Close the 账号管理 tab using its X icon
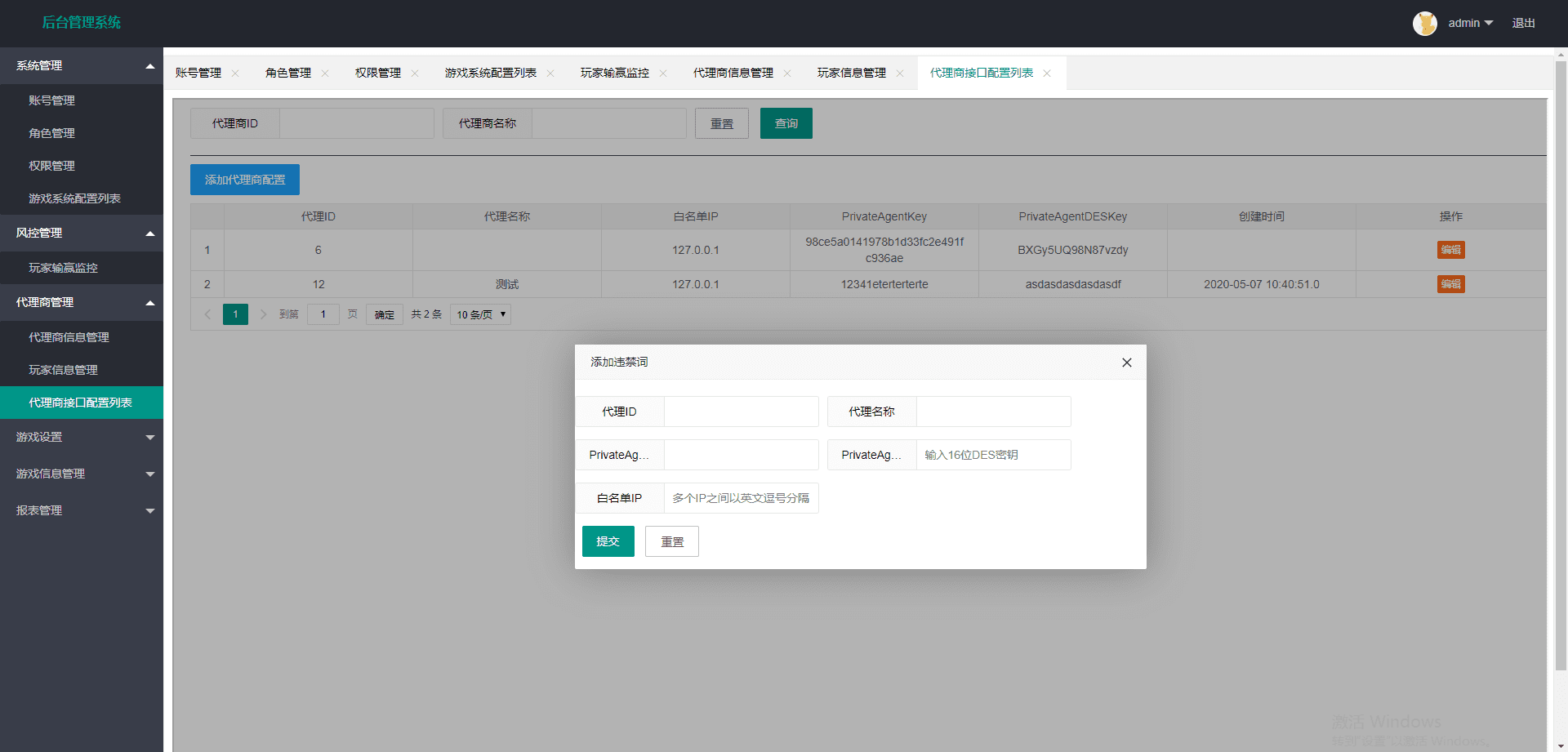The image size is (1568, 752). (235, 73)
